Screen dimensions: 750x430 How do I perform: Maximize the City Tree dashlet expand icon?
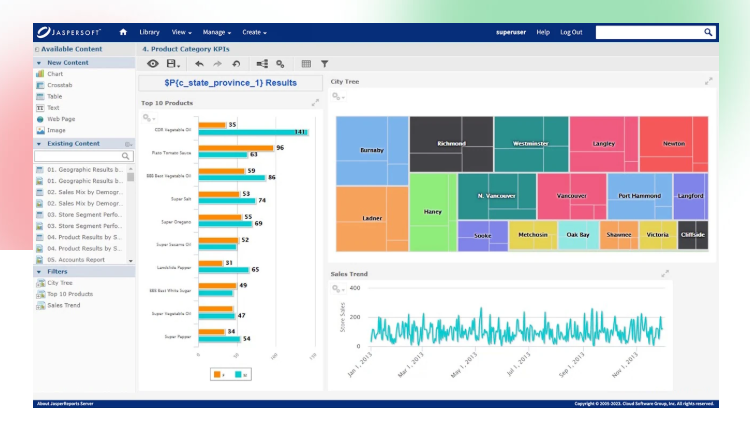(x=708, y=81)
